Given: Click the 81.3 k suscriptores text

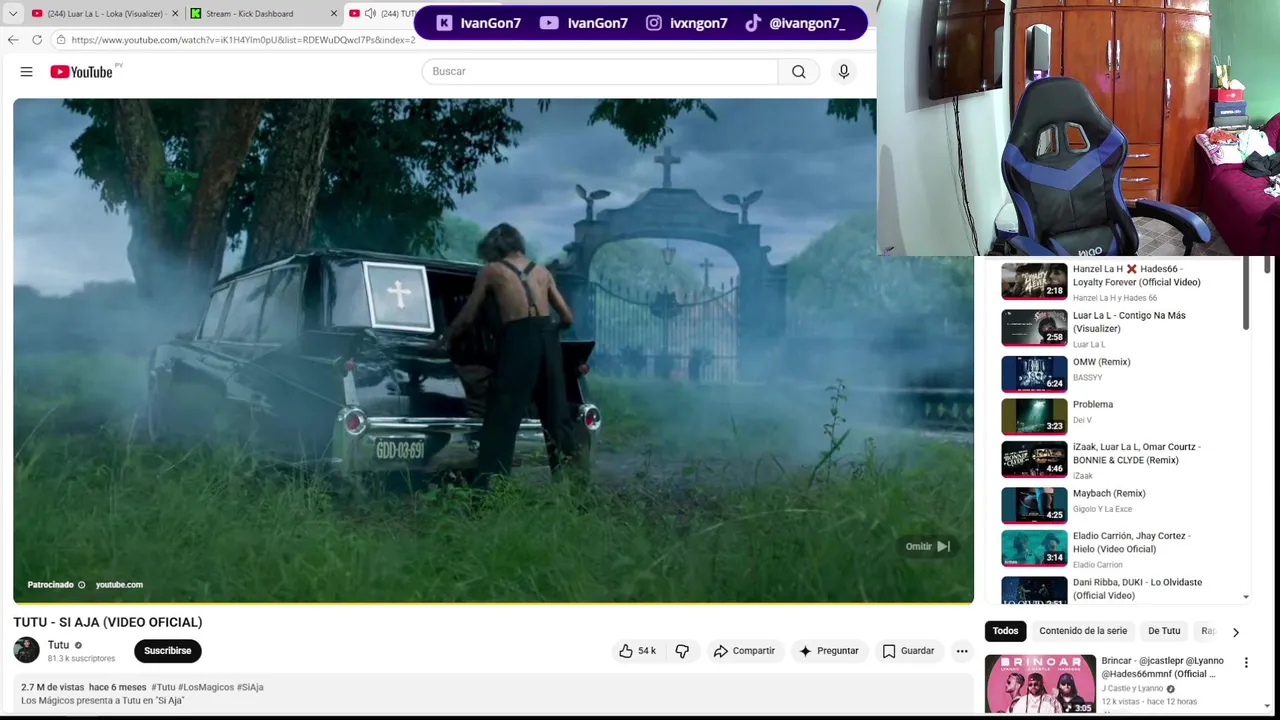Looking at the screenshot, I should pos(81,659).
